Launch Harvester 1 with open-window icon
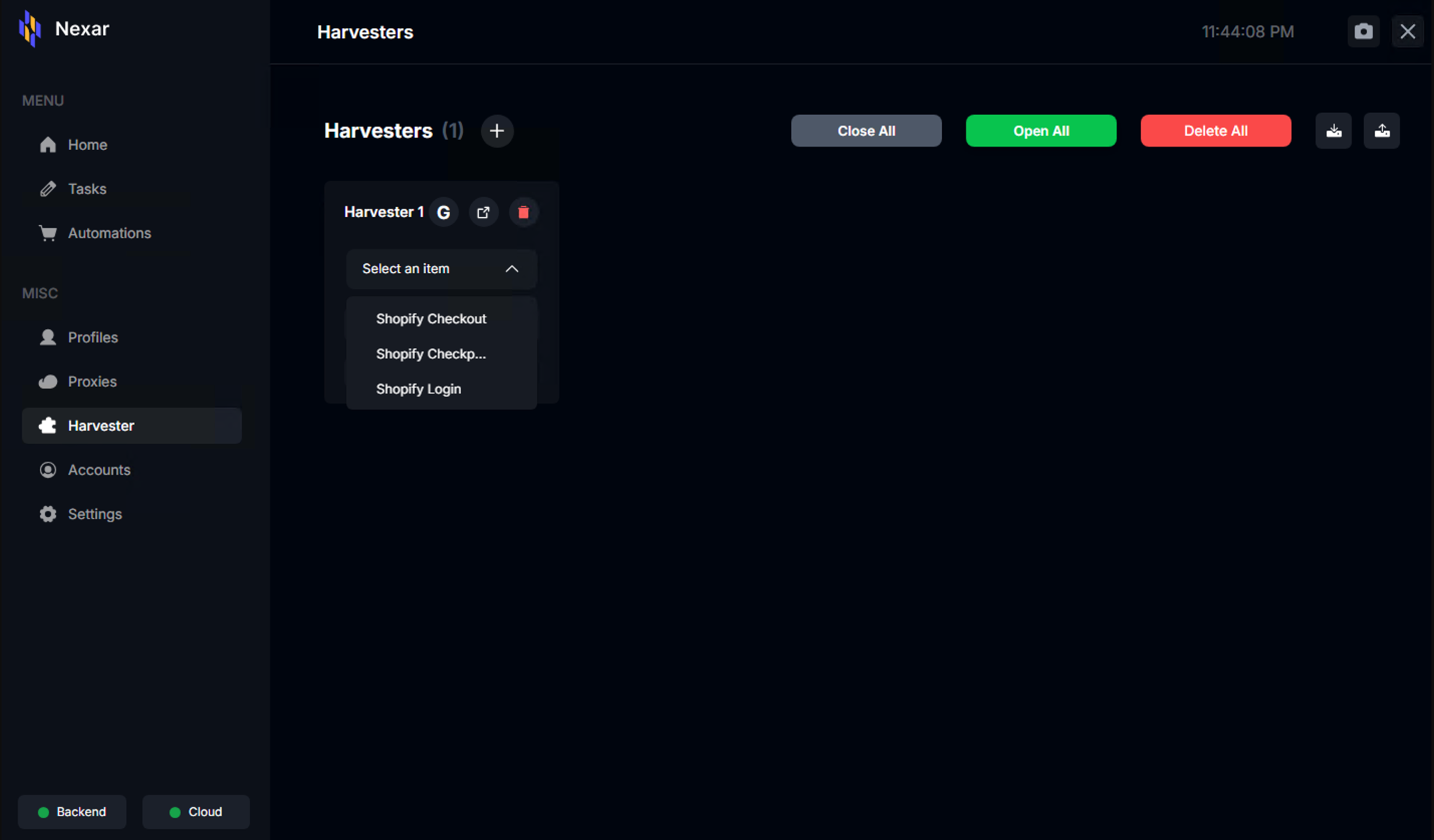1434x840 pixels. pyautogui.click(x=484, y=213)
